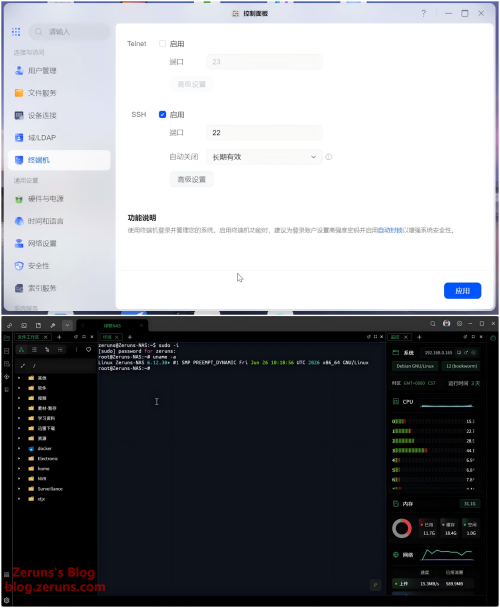
Task: Open 网络设置 in control panel sidebar
Action: 59,244
